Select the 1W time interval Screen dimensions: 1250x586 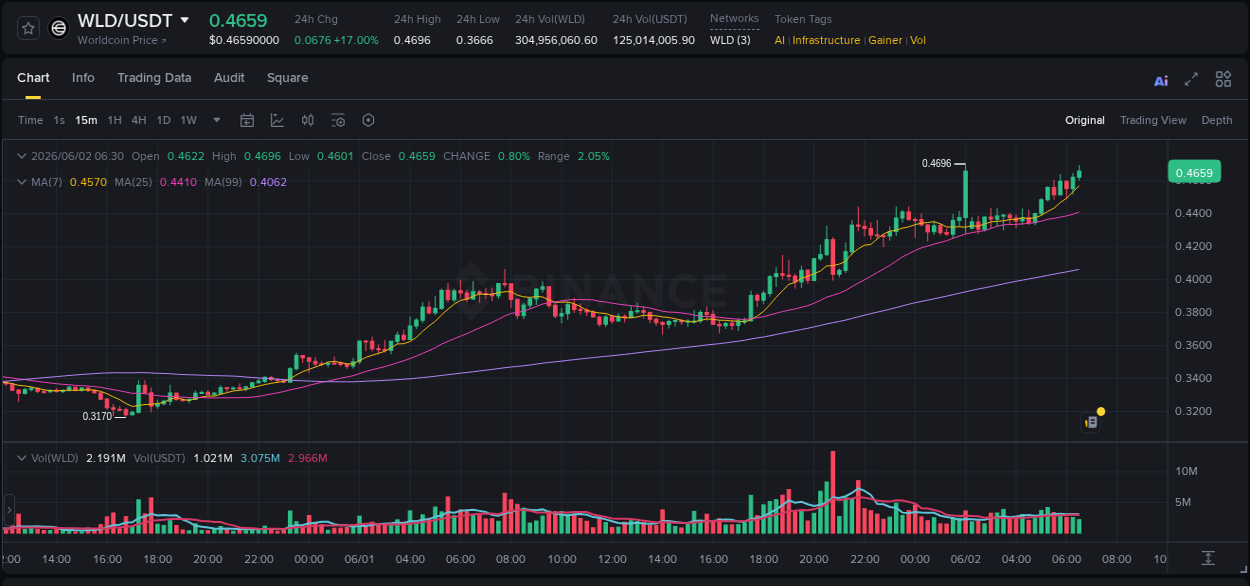188,120
